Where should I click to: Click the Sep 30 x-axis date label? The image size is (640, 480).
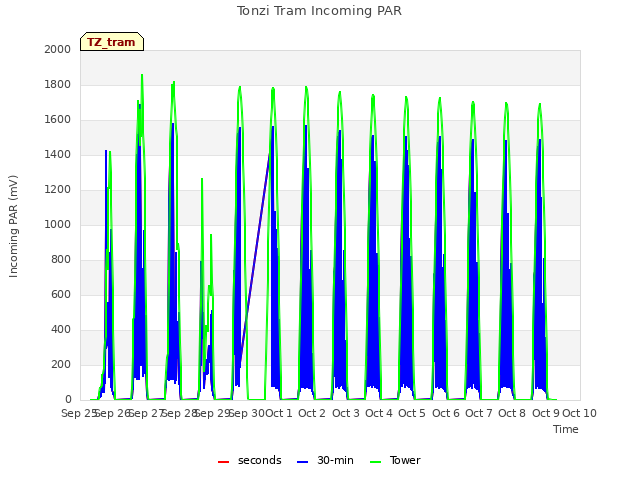coord(247,413)
